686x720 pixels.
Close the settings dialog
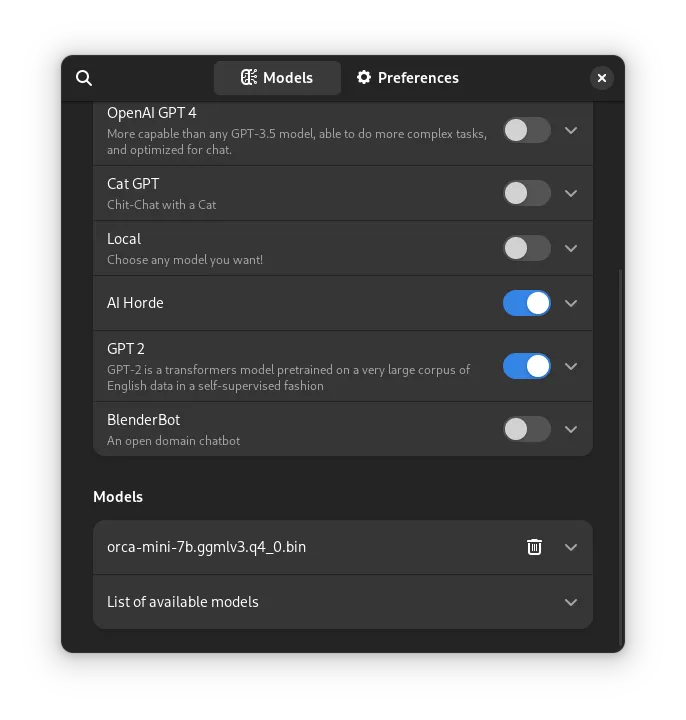point(602,78)
